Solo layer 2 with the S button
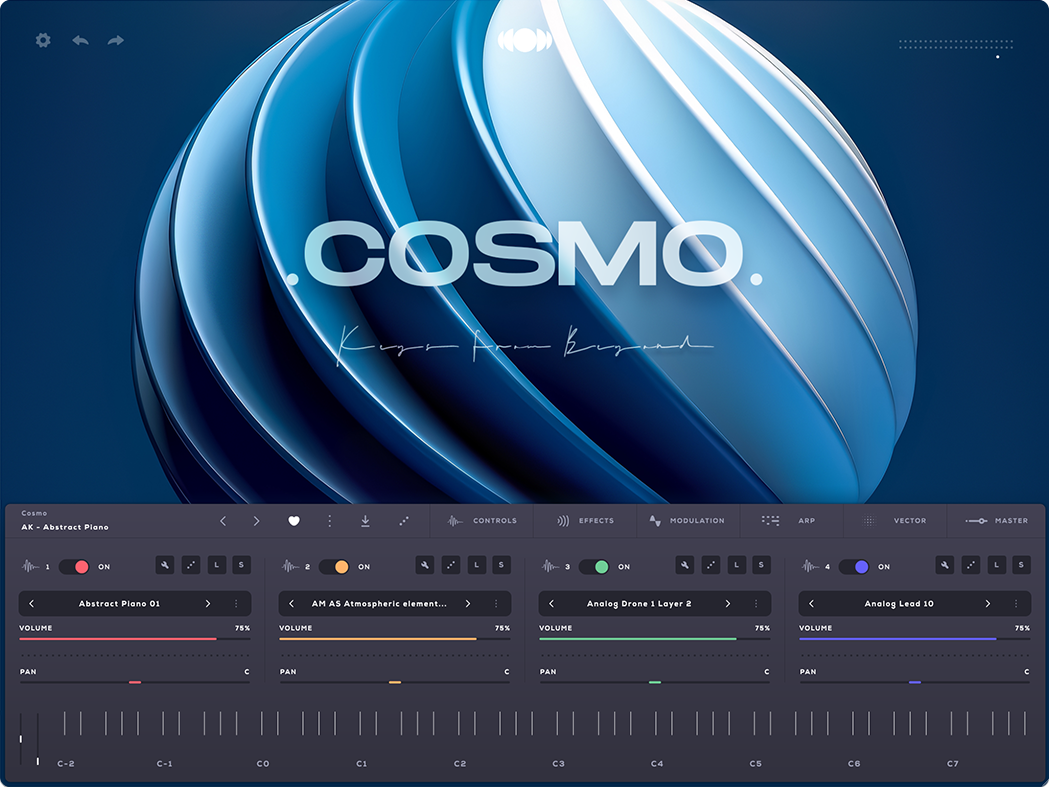This screenshot has height=787, width=1049. pyautogui.click(x=501, y=565)
